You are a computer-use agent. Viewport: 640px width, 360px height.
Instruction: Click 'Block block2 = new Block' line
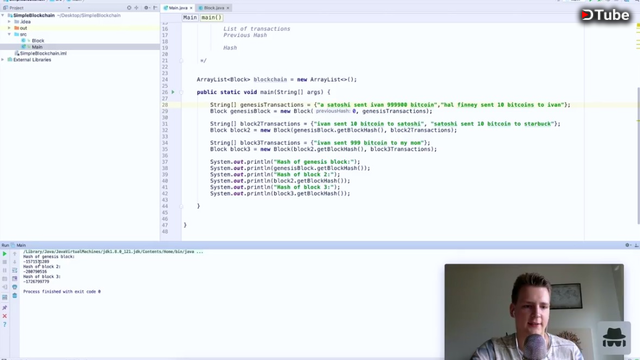333,130
